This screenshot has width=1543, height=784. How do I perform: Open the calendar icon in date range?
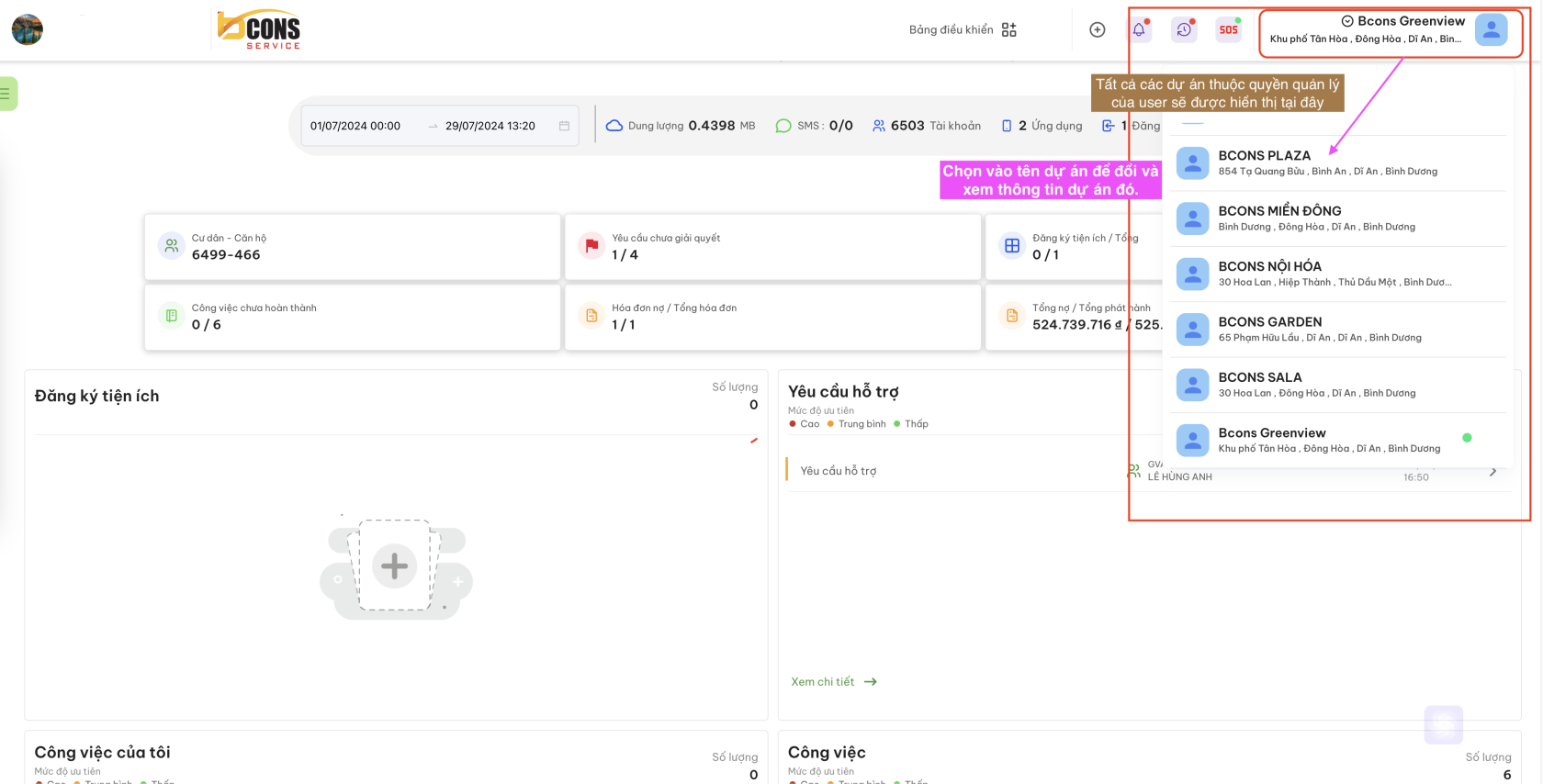coord(564,126)
